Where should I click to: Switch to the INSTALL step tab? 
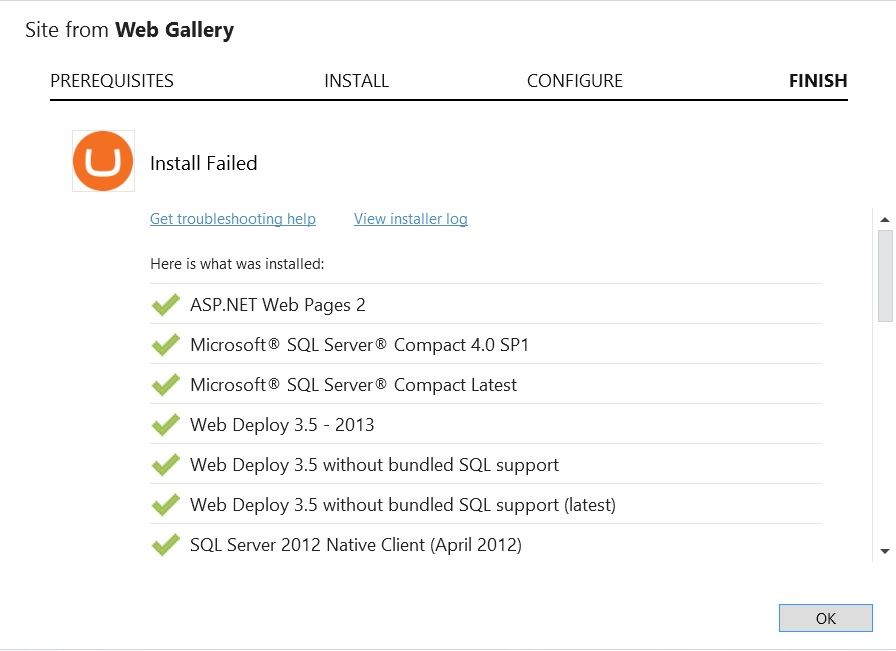(357, 81)
